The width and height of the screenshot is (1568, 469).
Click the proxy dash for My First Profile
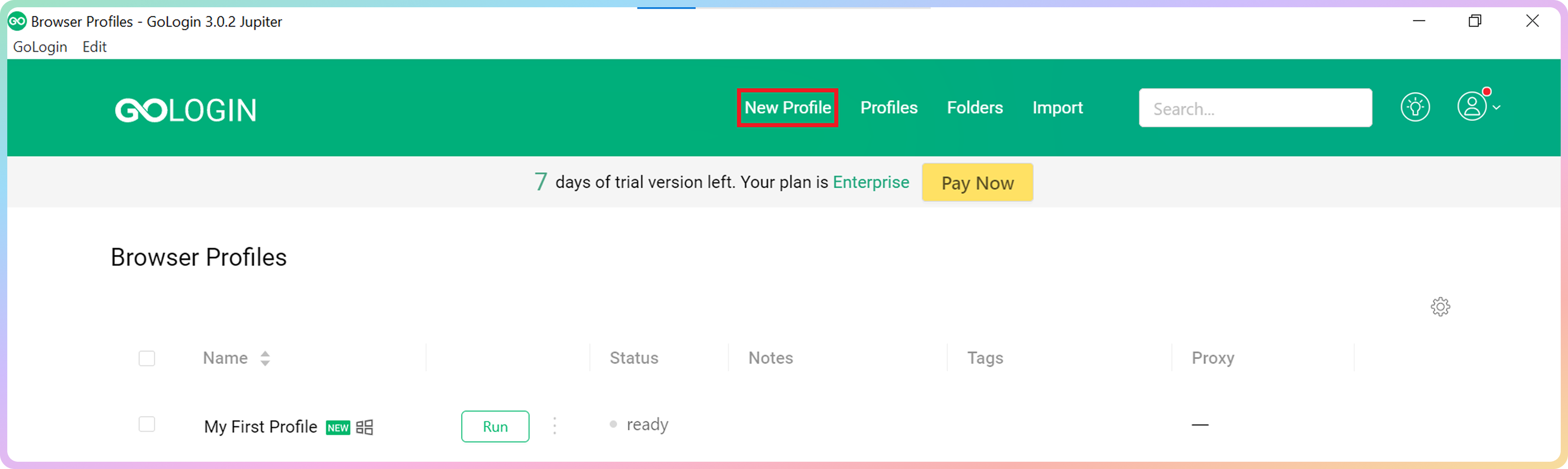tap(1200, 424)
